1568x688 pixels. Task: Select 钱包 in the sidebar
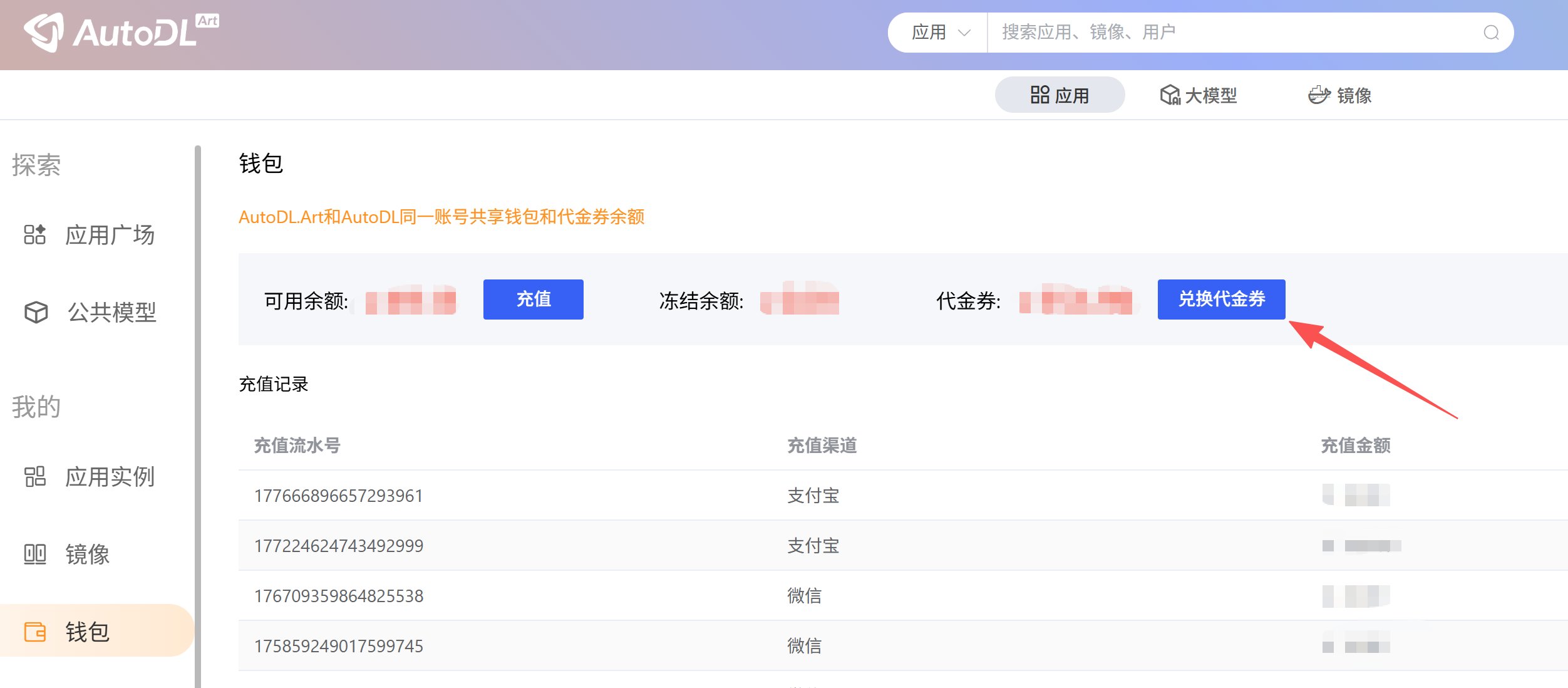[x=97, y=631]
